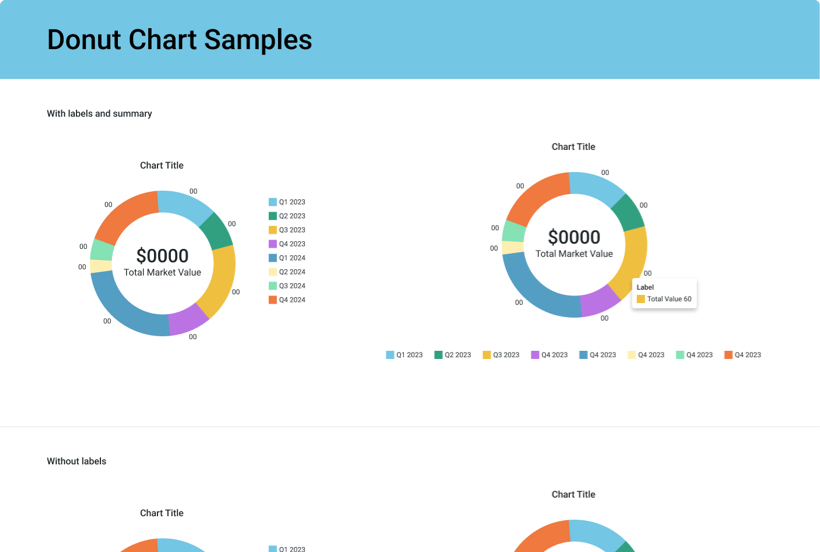Click the "Without labels" section heading
The height and width of the screenshot is (552, 820).
pyautogui.click(x=76, y=461)
